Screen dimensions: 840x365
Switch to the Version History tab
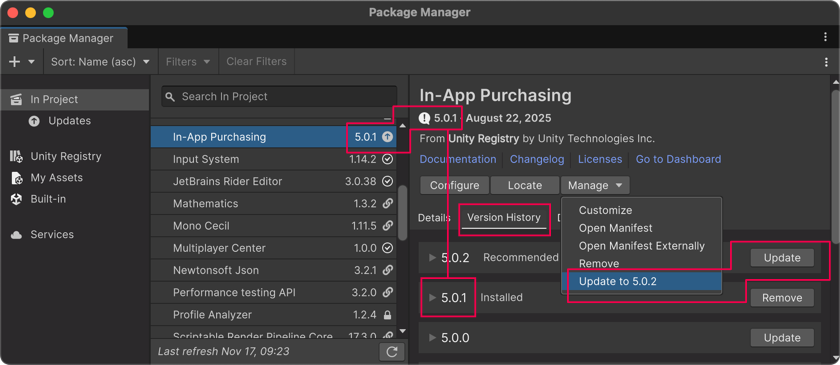click(504, 218)
